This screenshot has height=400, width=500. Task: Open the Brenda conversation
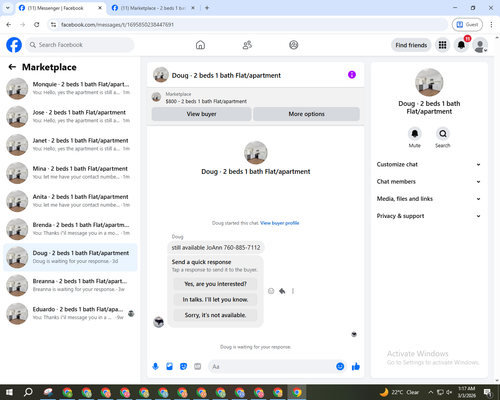[x=70, y=229]
